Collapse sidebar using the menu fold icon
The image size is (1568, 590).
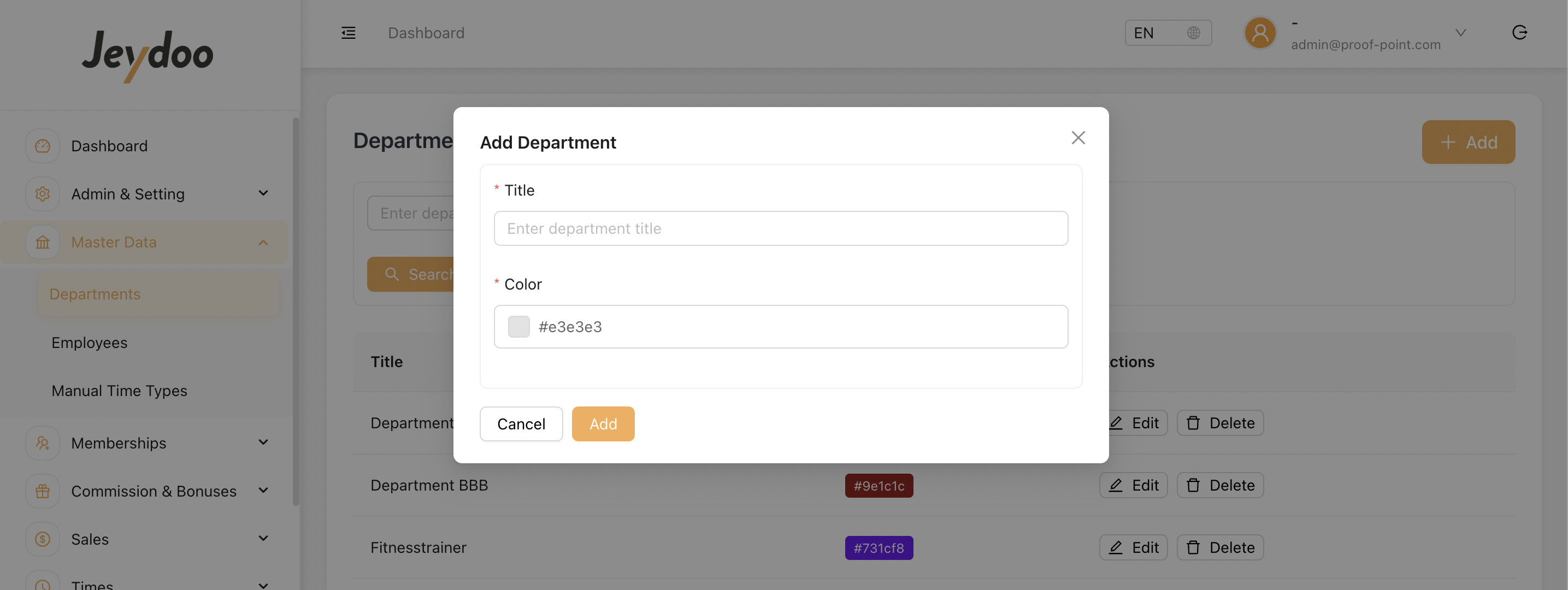(x=348, y=33)
